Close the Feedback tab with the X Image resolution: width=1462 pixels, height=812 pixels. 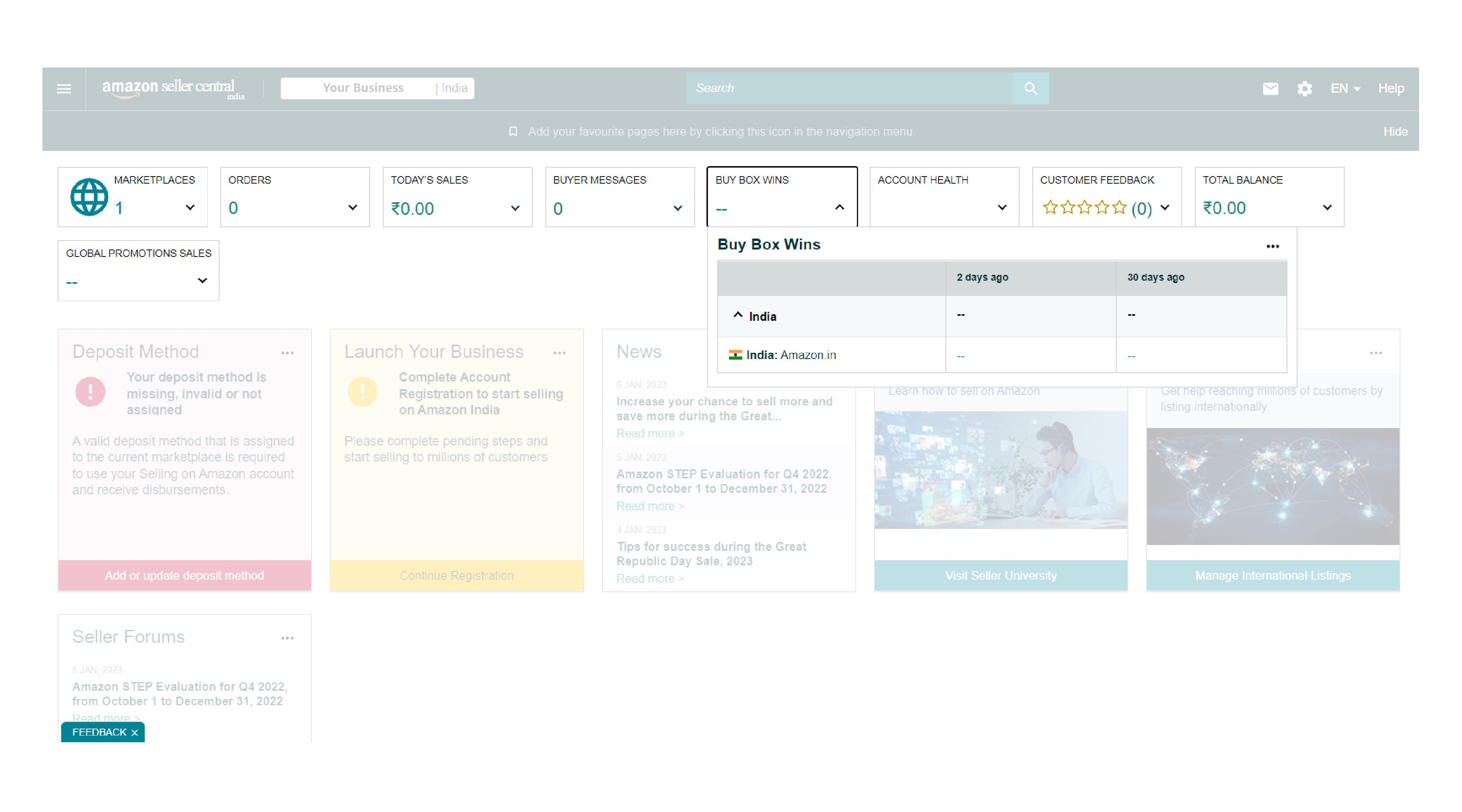point(135,732)
